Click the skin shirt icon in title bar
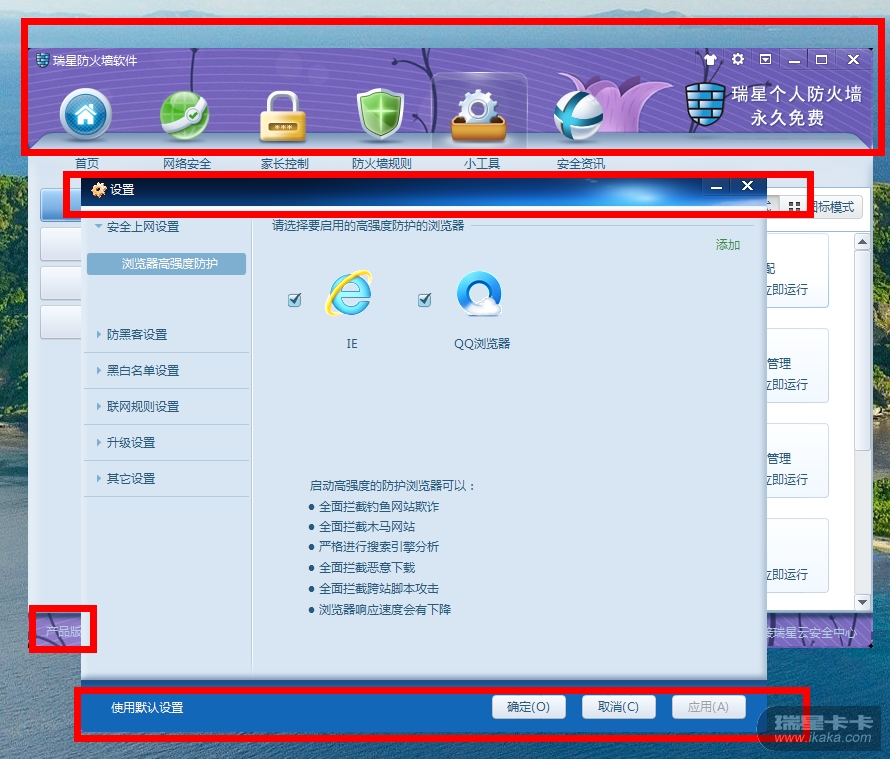The height and width of the screenshot is (759, 890). pos(710,59)
